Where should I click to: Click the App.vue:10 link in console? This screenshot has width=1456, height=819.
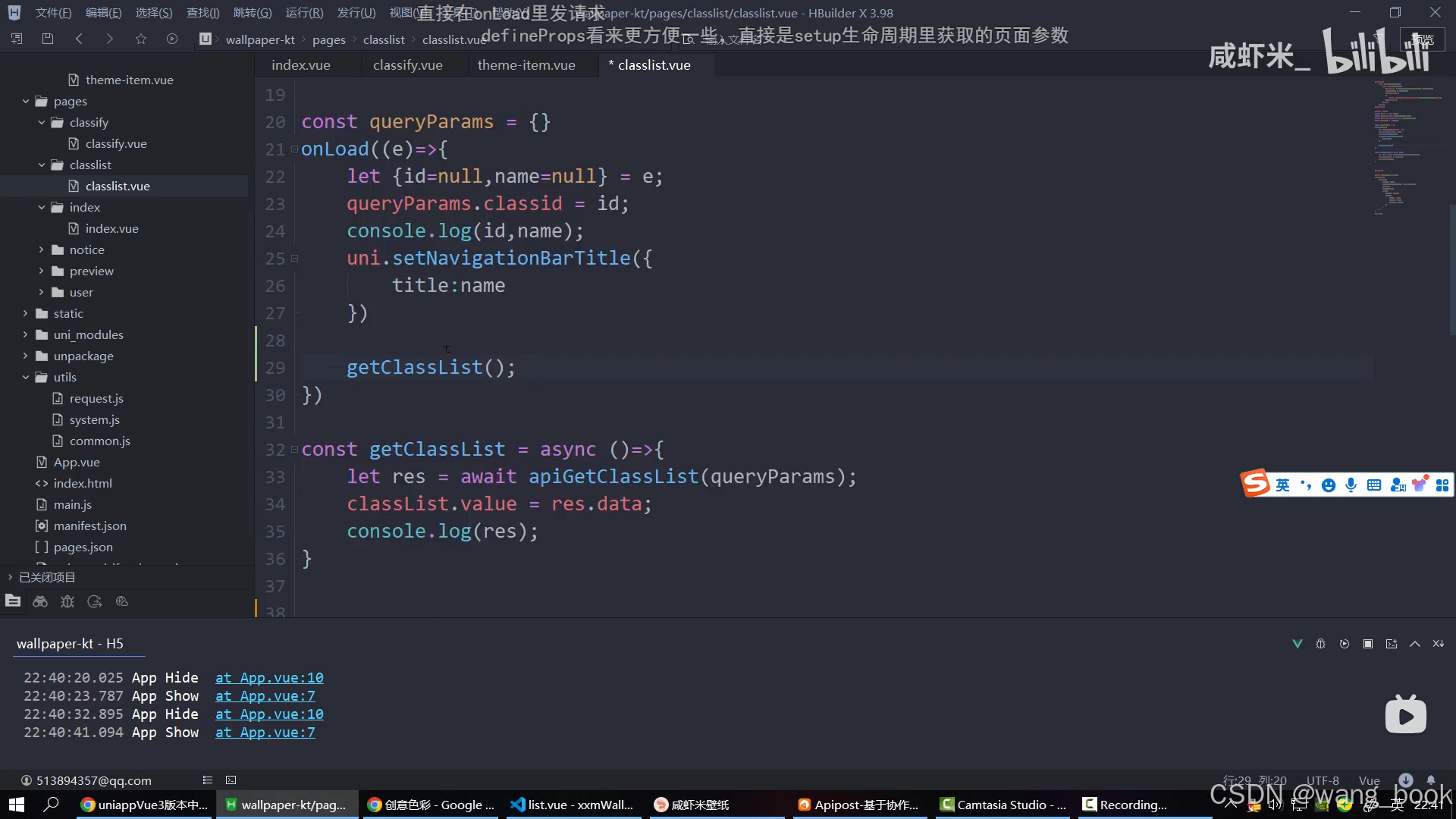(269, 678)
